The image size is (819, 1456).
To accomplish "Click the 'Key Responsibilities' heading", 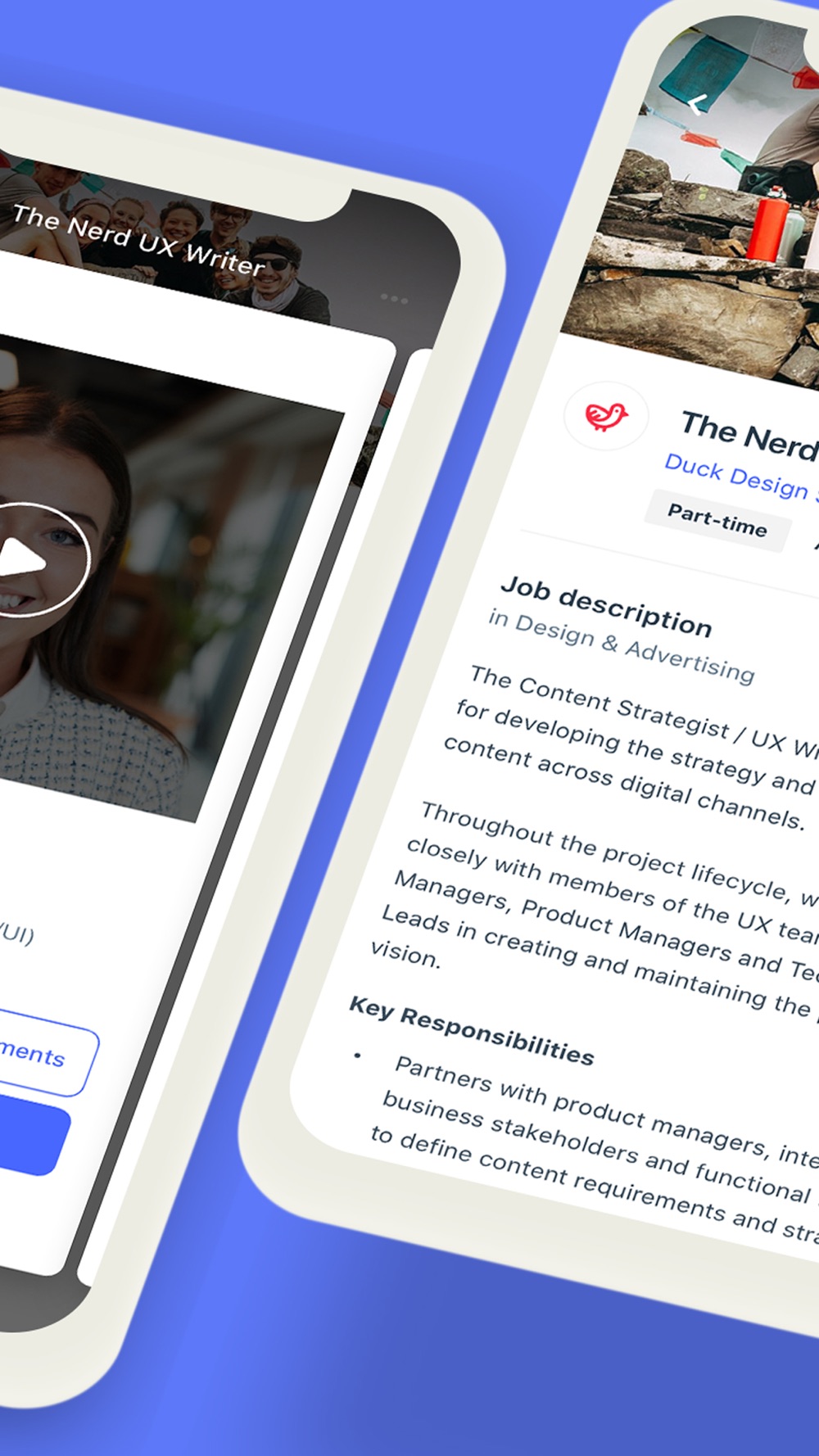I will point(472,1030).
